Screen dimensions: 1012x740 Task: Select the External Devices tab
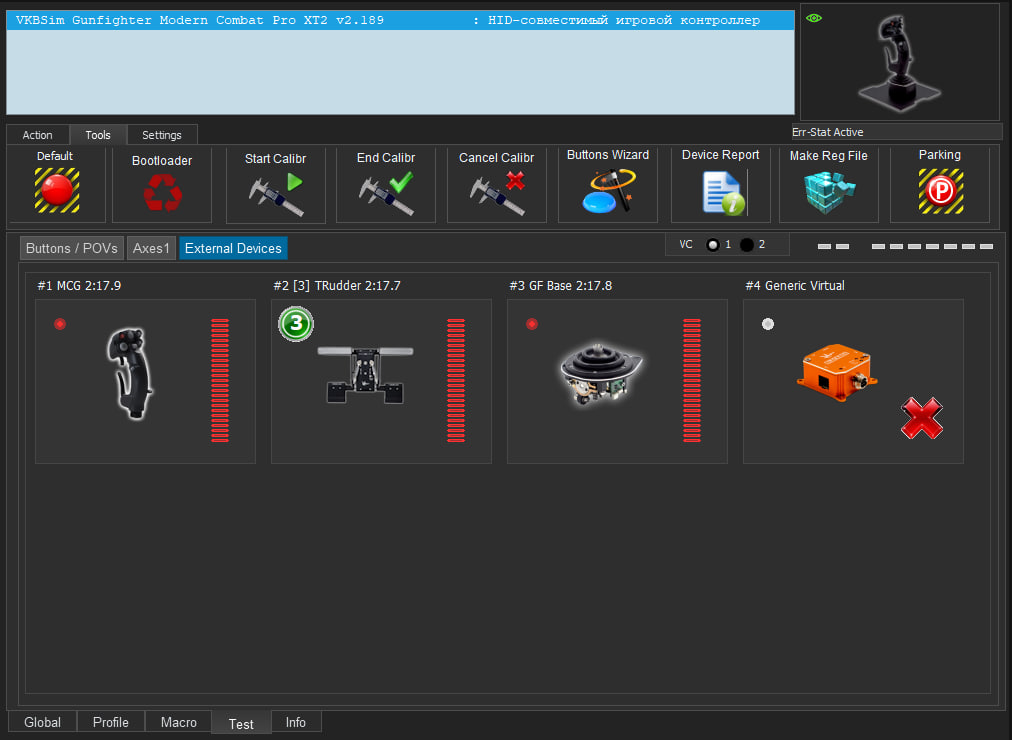click(233, 248)
